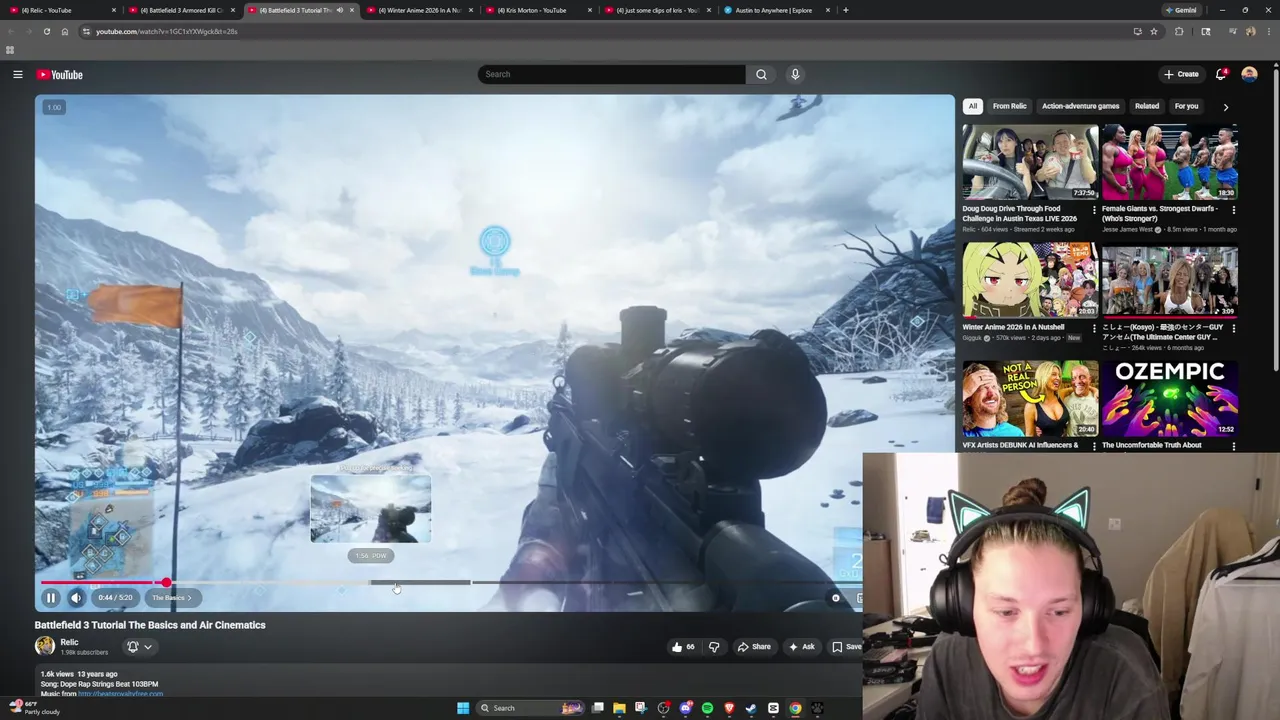Open Gemini in Chrome
1280x720 pixels.
click(1181, 10)
